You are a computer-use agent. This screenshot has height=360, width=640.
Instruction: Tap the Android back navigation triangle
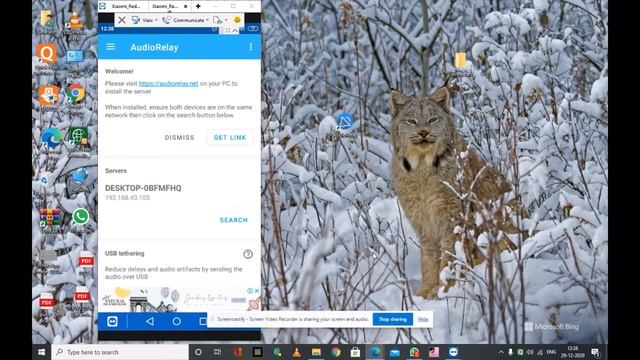point(150,321)
